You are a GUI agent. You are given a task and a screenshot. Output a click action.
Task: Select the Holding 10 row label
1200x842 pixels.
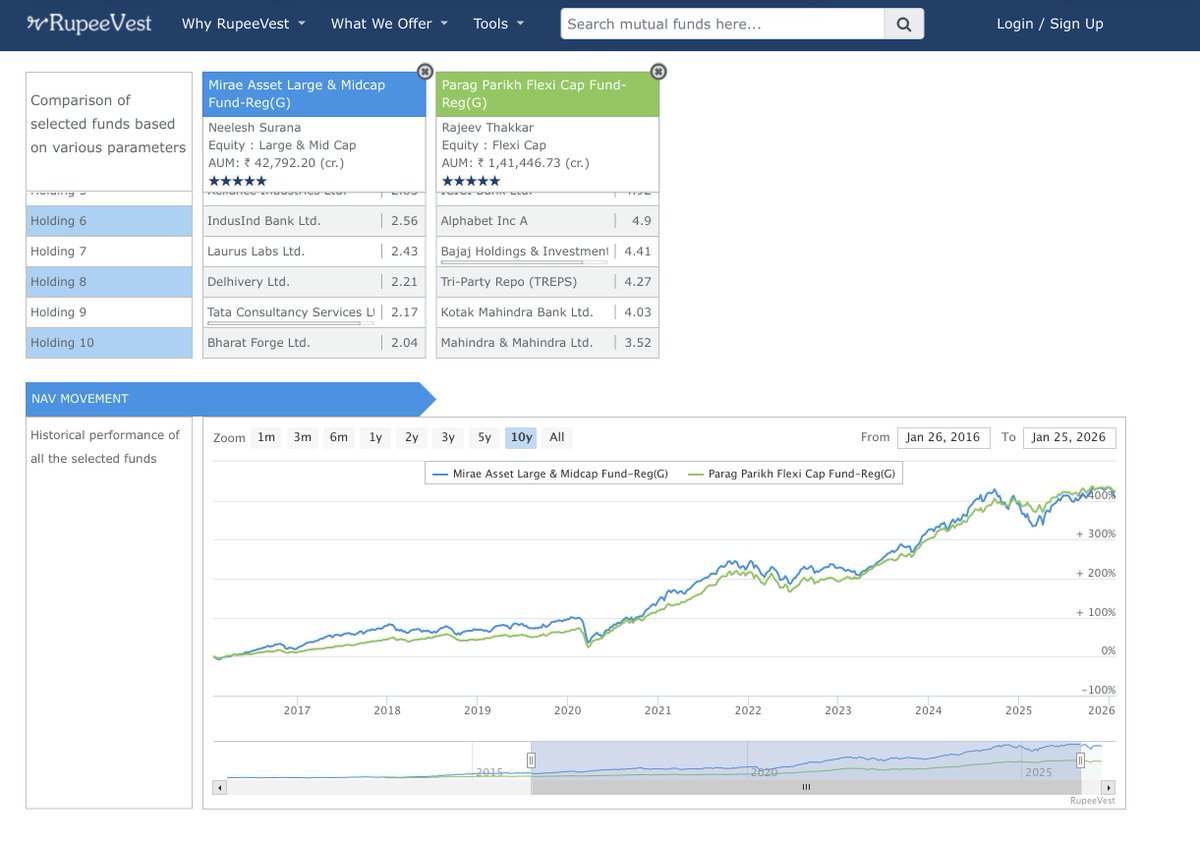109,342
